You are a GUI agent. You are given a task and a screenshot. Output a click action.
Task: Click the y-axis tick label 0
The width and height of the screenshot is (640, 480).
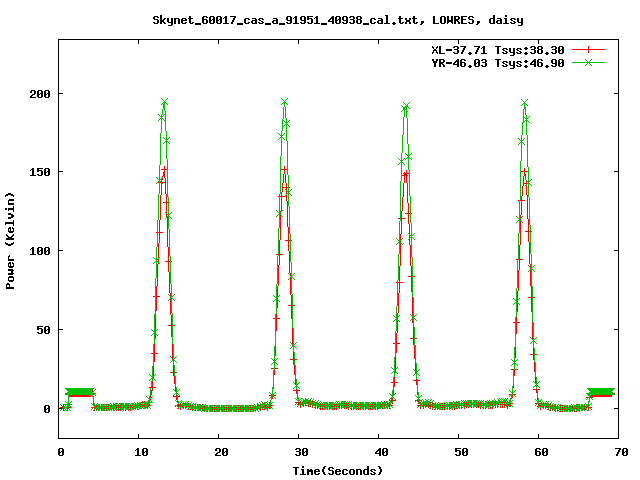click(x=47, y=409)
